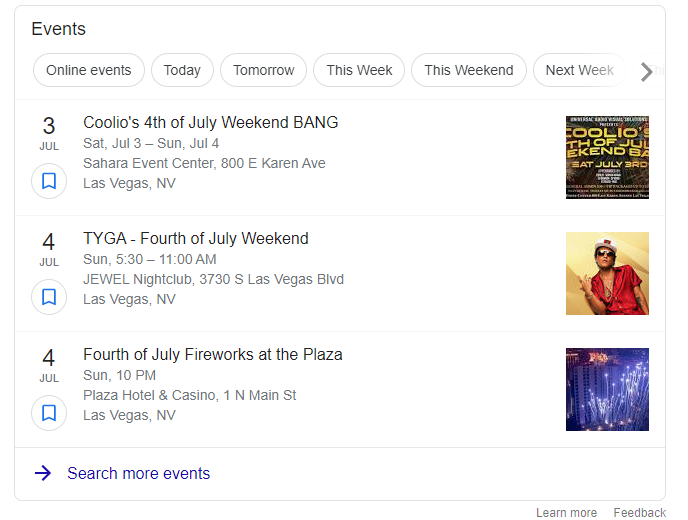
Task: Select the Online events filter chip
Action: (89, 70)
